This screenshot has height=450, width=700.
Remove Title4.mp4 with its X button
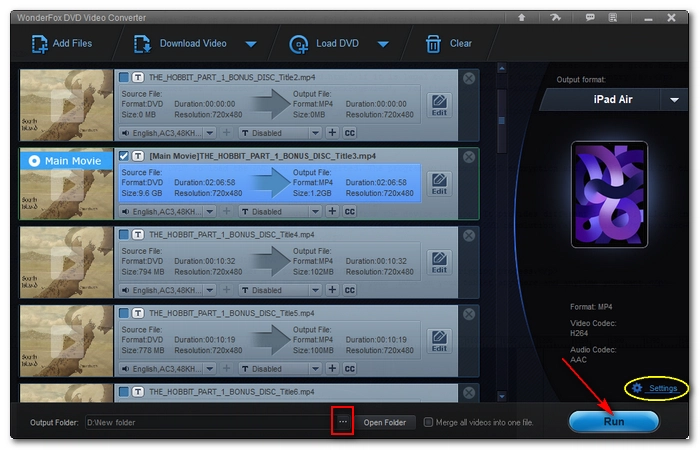coord(469,236)
